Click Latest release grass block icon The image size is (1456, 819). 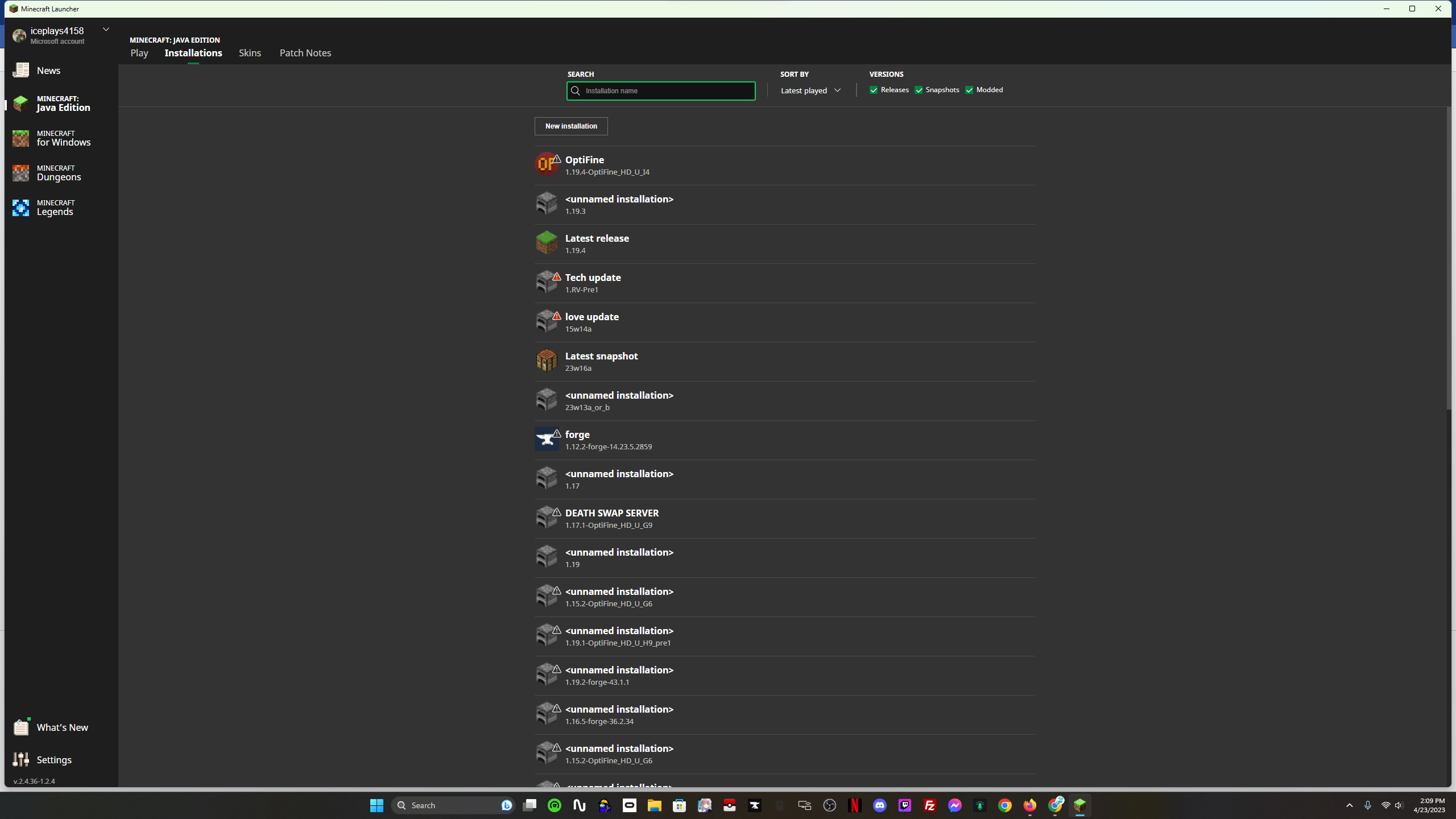tap(546, 243)
